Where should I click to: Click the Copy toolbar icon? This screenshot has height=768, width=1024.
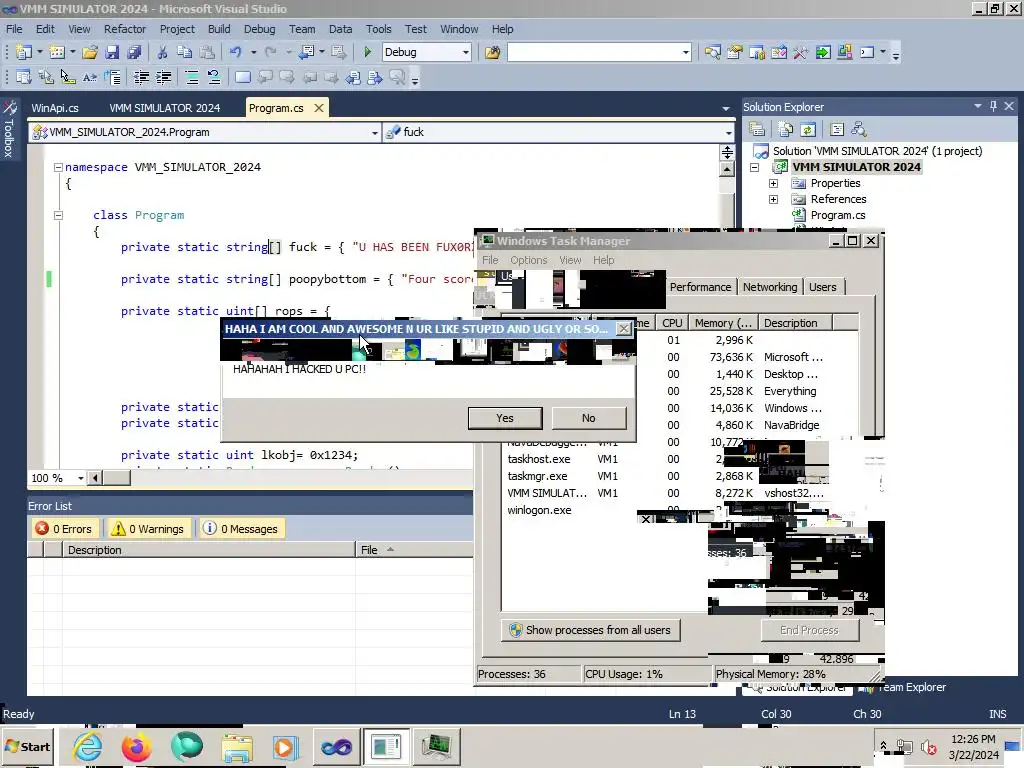pos(185,52)
